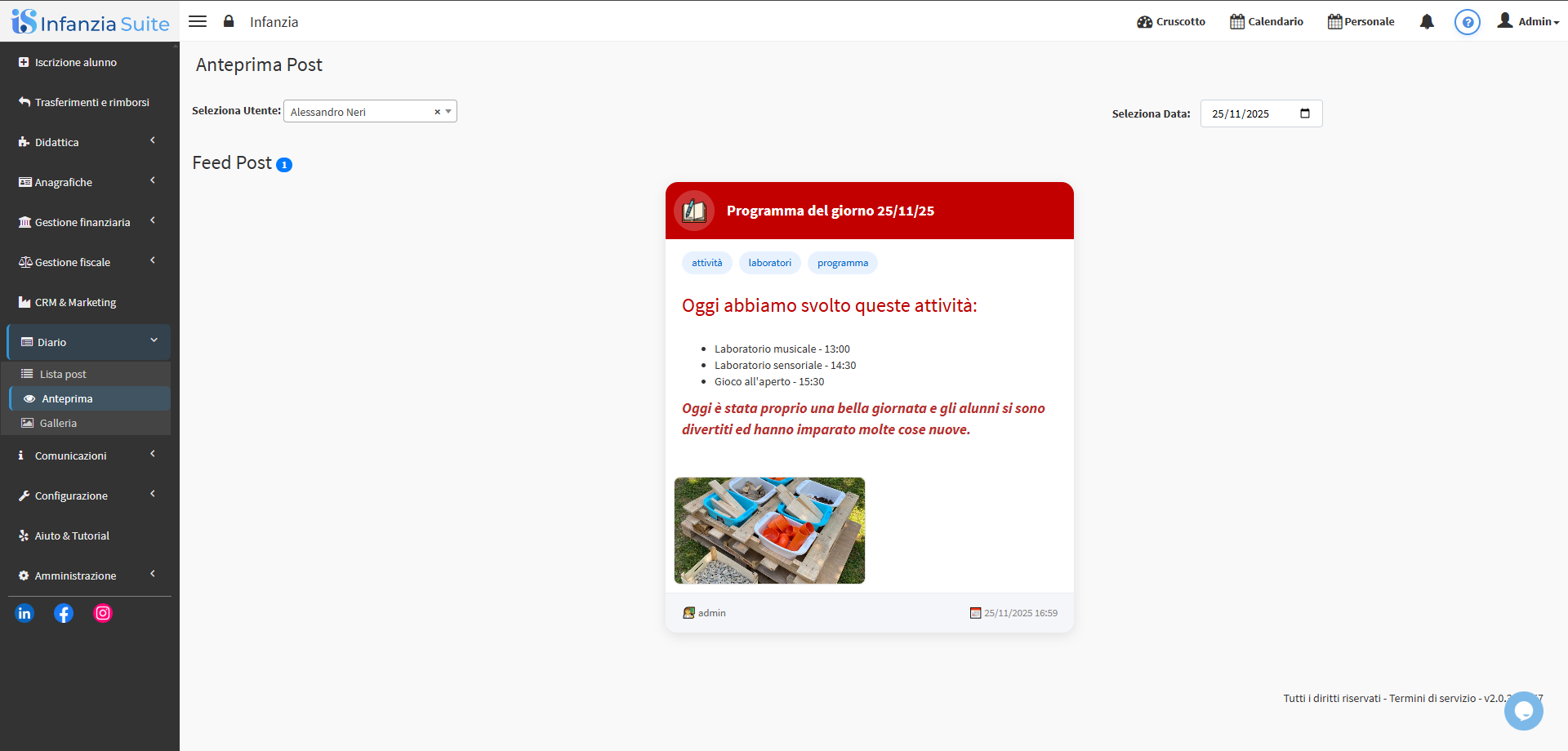
Task: Click the laboratori tag on the post
Action: click(769, 263)
